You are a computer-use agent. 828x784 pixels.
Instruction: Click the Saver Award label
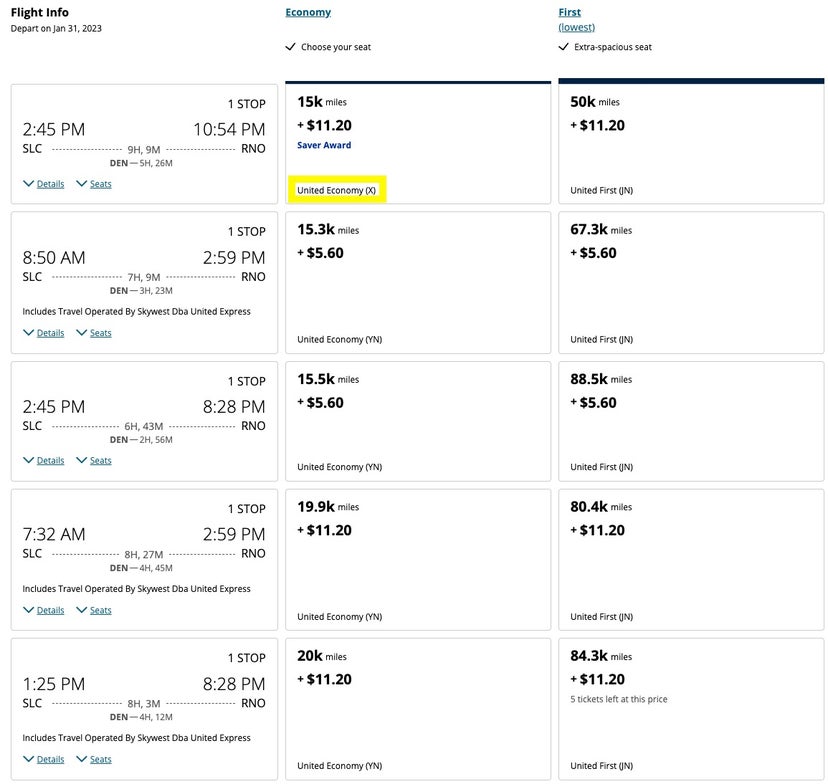click(322, 144)
